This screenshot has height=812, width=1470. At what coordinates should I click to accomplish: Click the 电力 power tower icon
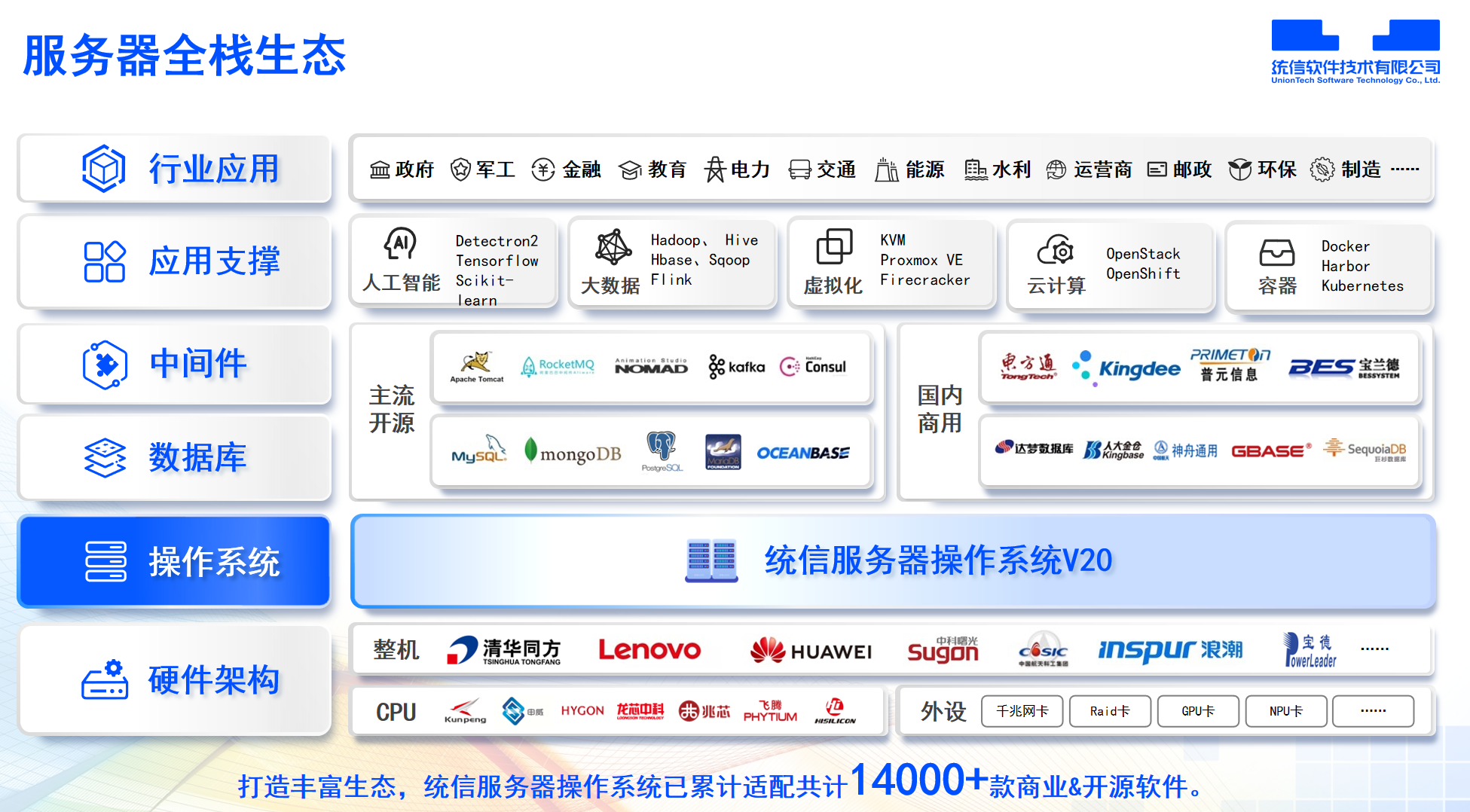click(x=715, y=169)
